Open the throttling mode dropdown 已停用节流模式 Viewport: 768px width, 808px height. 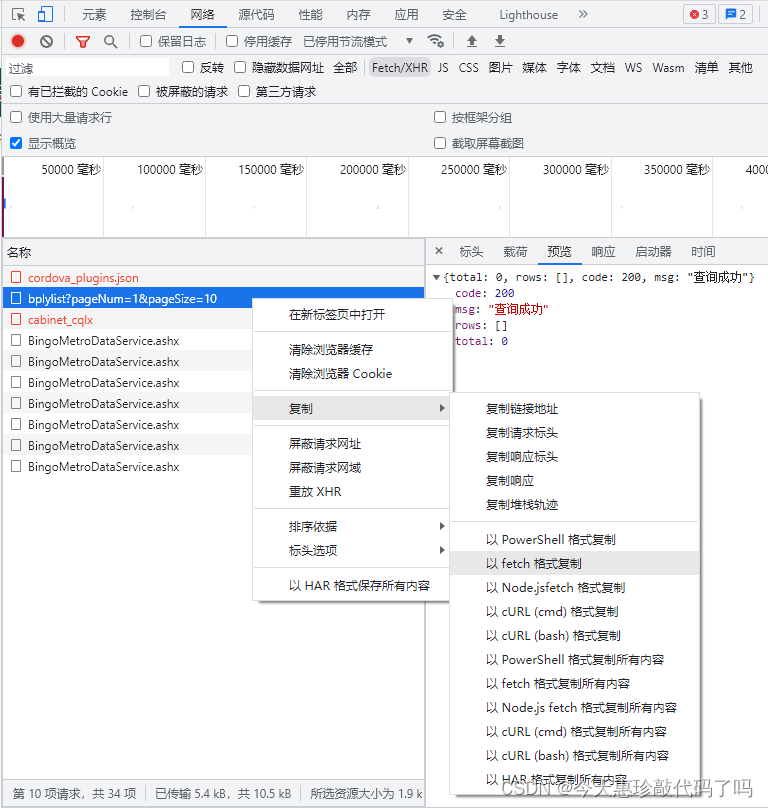[358, 41]
